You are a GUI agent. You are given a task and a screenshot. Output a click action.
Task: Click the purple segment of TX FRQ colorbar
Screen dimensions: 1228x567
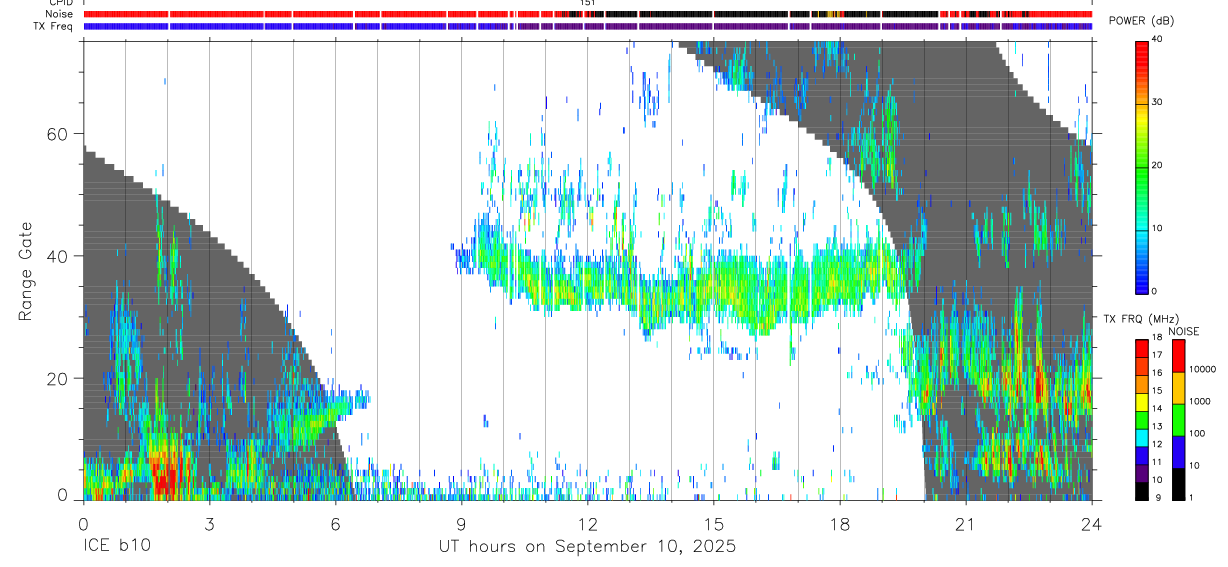tap(1141, 471)
